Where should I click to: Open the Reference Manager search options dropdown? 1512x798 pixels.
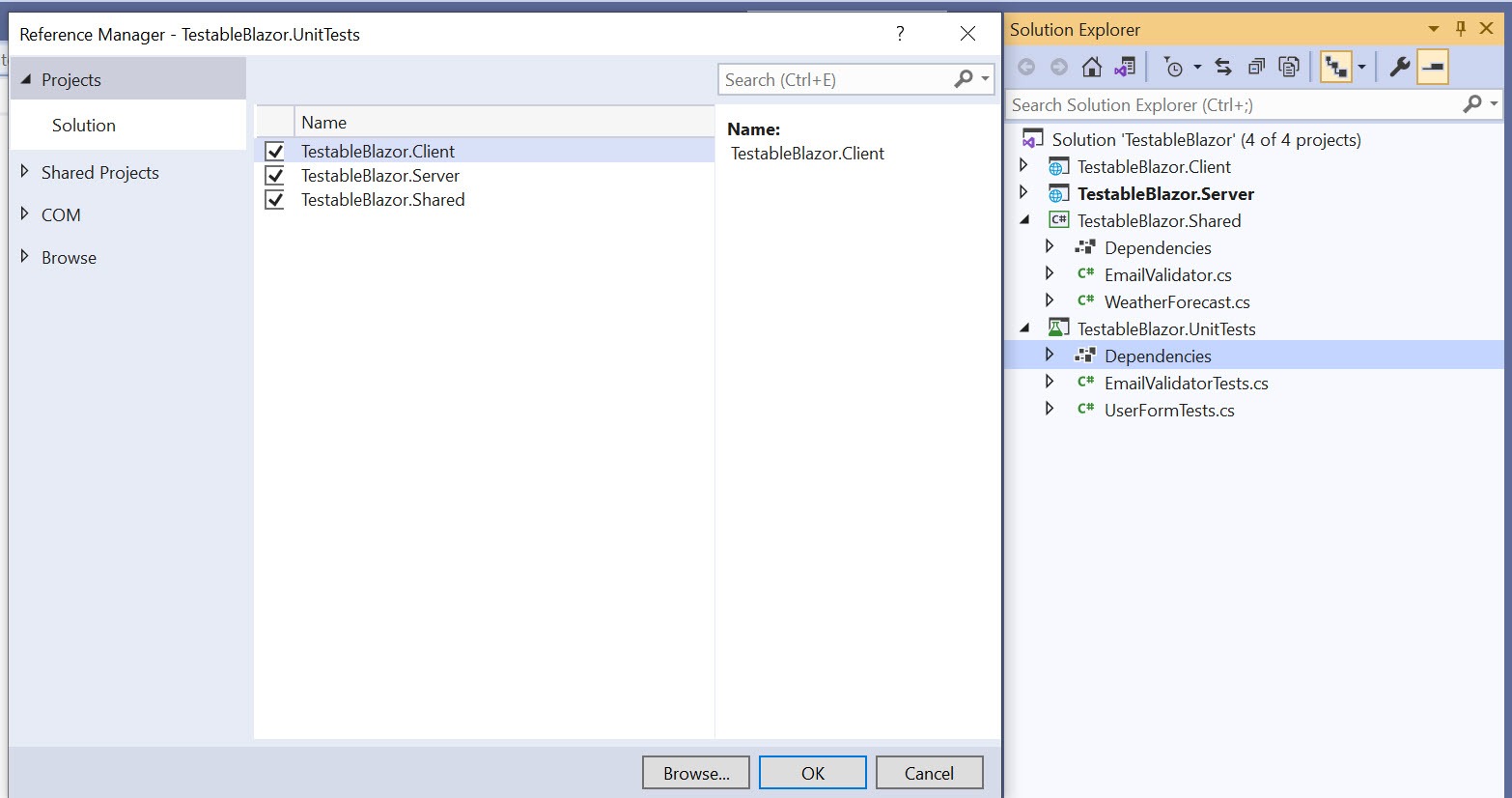985,79
